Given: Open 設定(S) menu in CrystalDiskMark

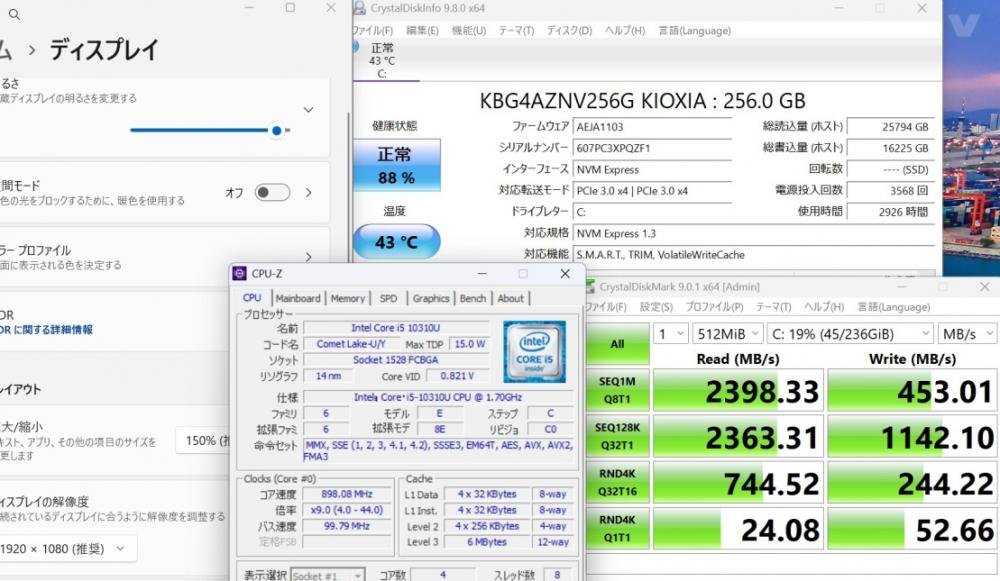Looking at the screenshot, I should (x=656, y=307).
